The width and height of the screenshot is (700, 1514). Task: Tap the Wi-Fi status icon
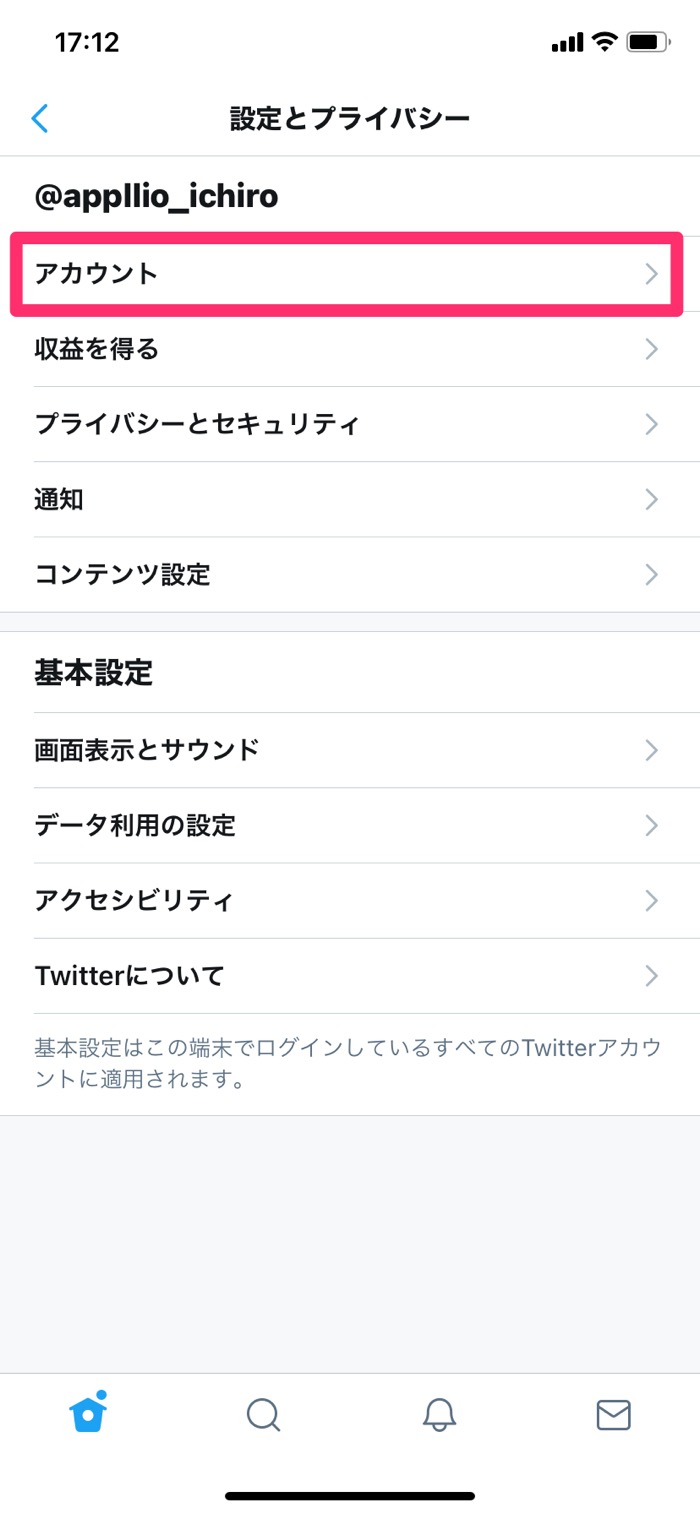[601, 41]
